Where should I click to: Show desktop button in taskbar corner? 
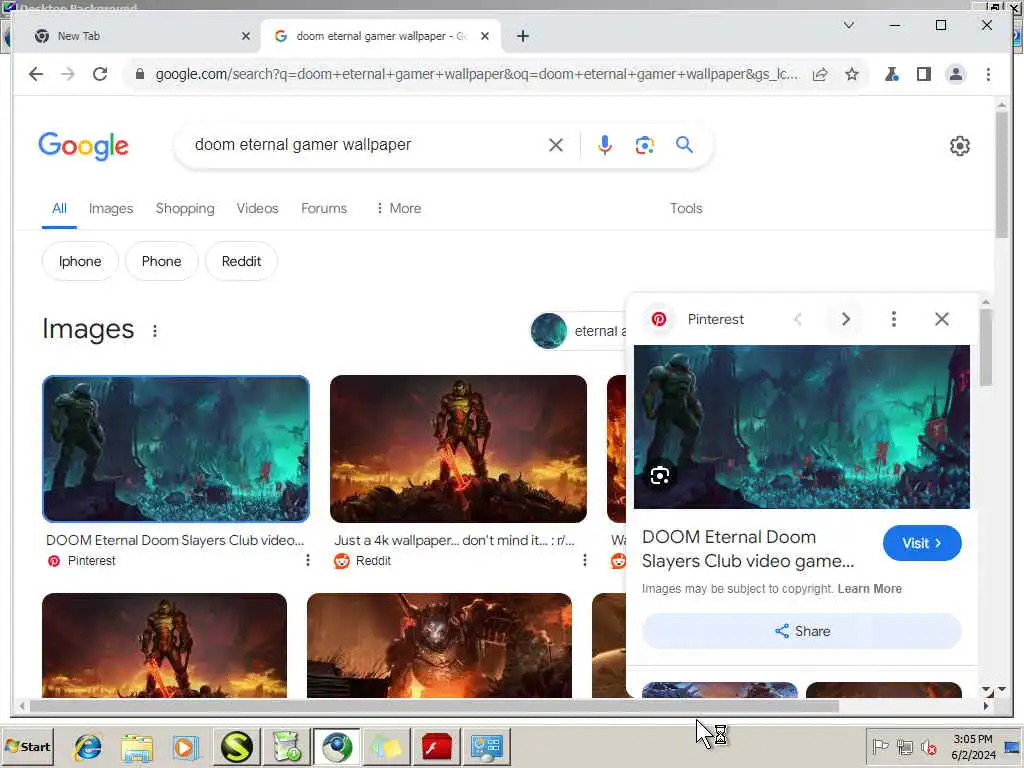[1014, 746]
